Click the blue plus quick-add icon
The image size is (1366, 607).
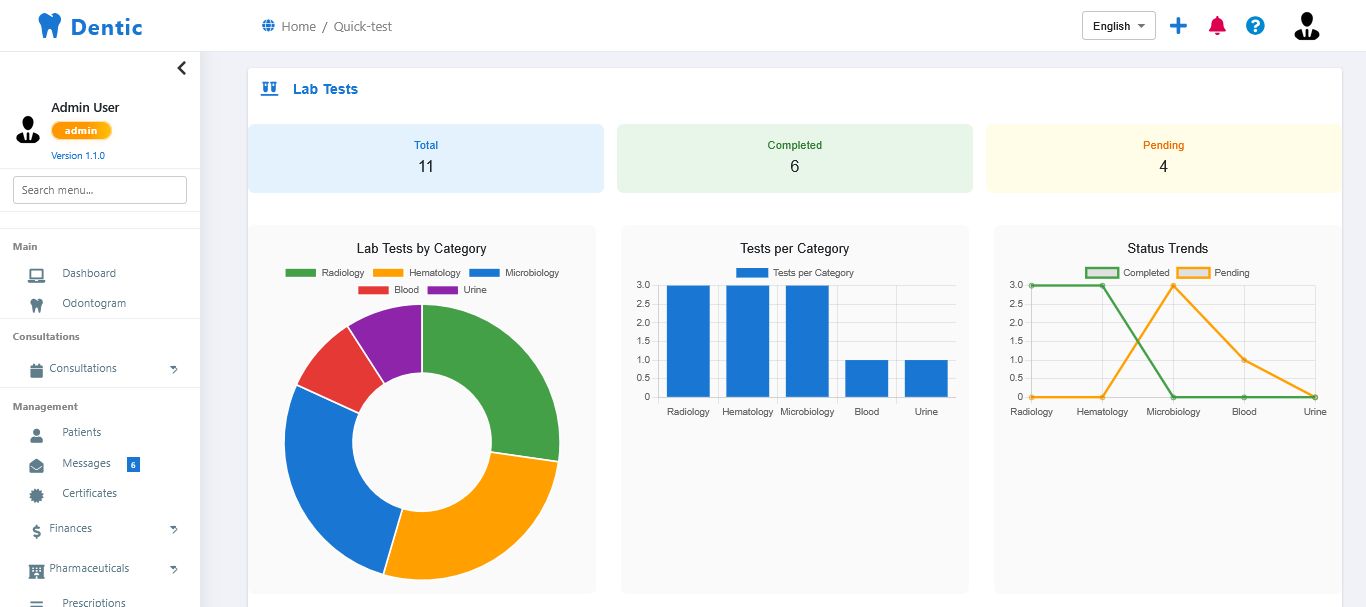click(1178, 26)
